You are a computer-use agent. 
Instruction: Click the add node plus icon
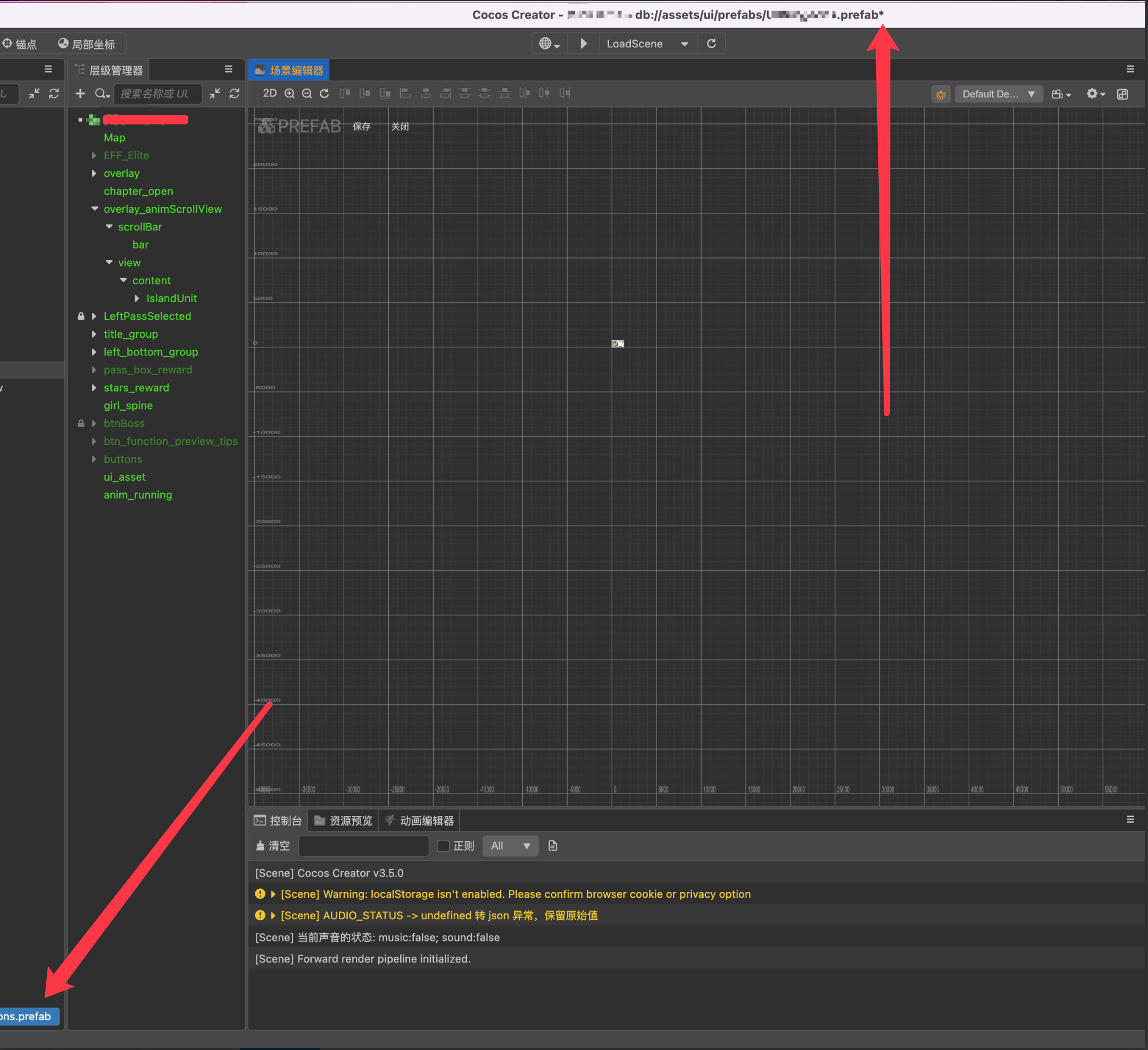80,94
